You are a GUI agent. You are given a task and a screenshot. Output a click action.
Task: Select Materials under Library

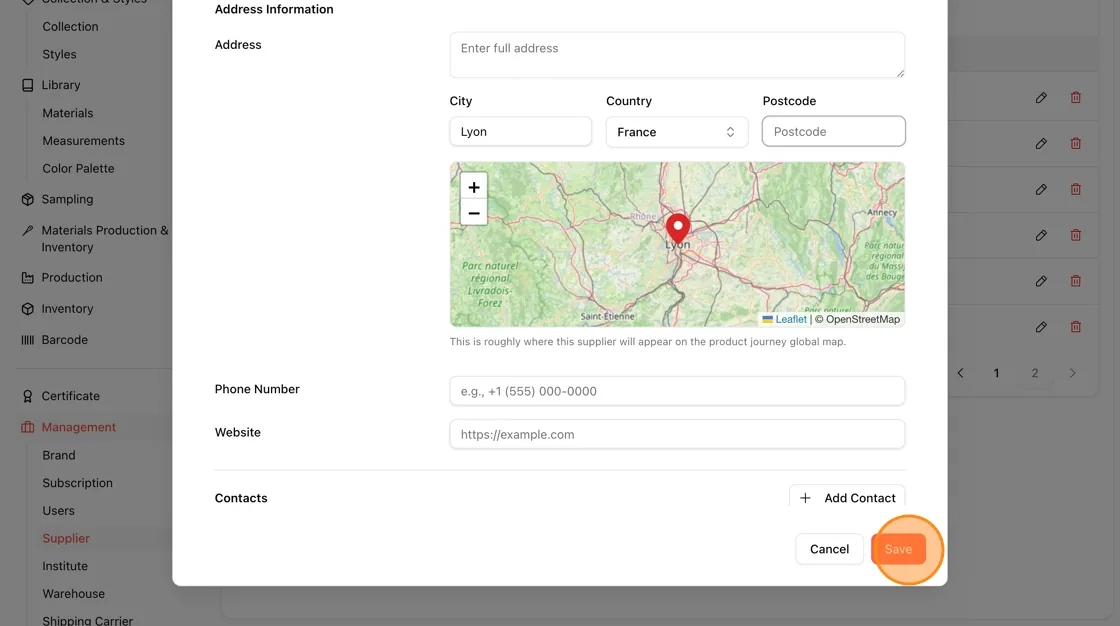[68, 113]
